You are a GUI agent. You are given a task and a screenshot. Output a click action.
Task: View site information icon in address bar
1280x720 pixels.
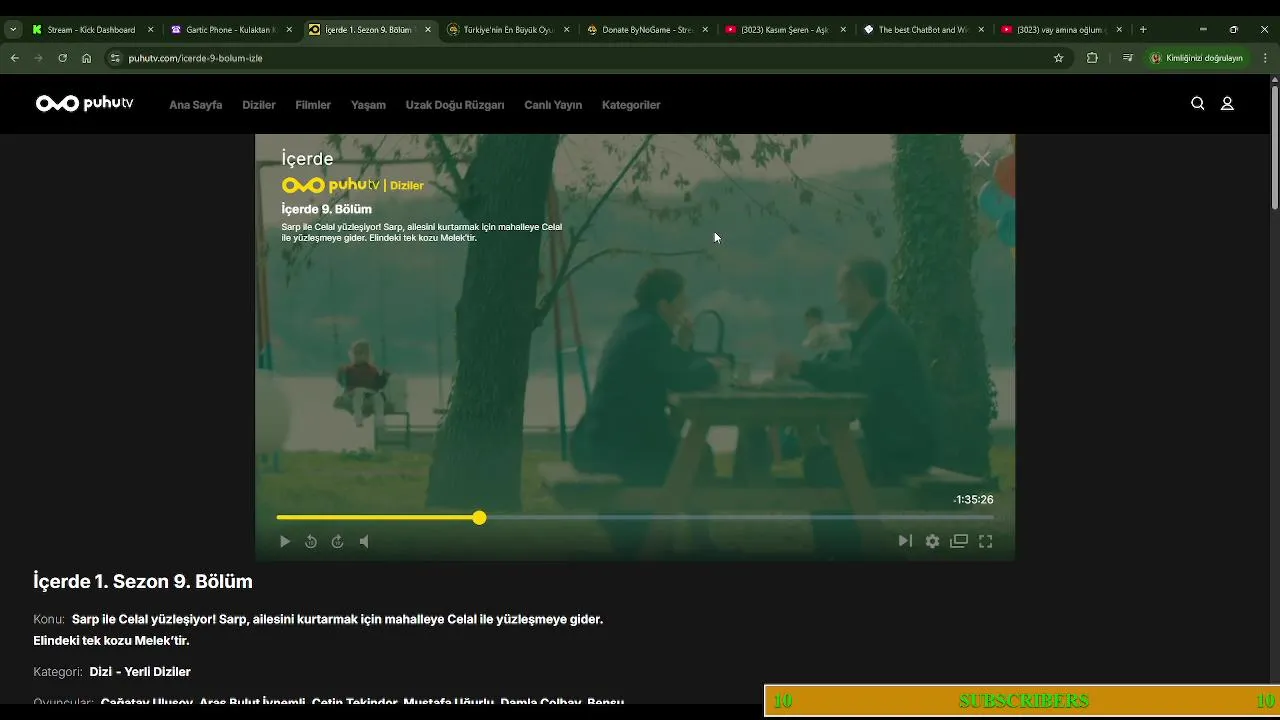click(x=115, y=58)
